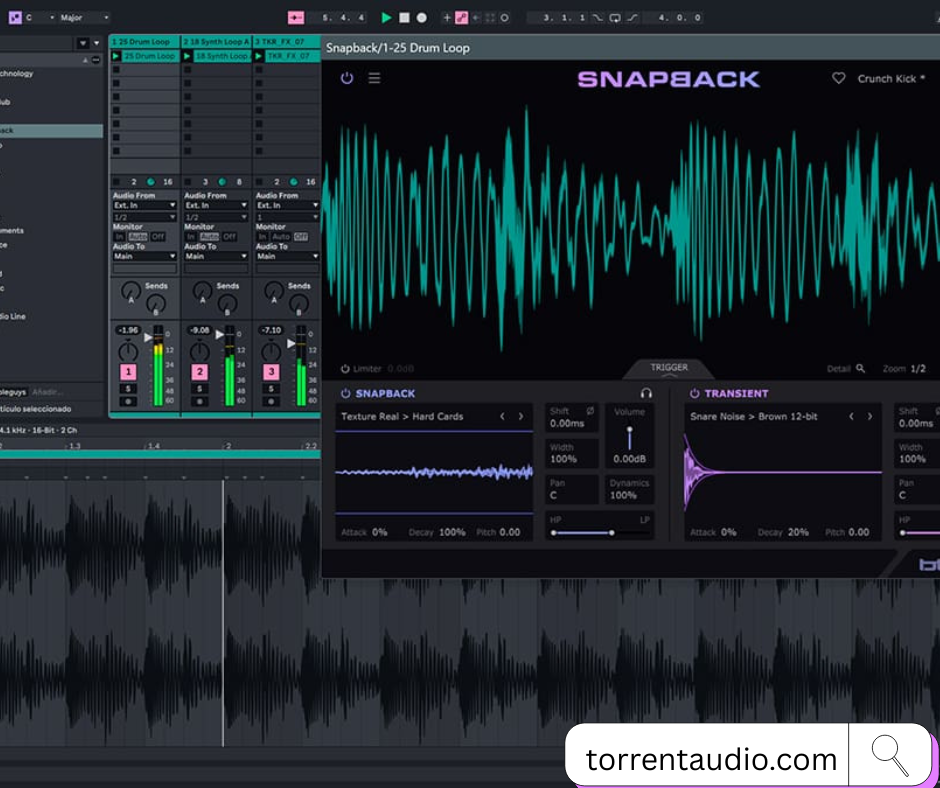Click the Record button in transport

click(421, 17)
